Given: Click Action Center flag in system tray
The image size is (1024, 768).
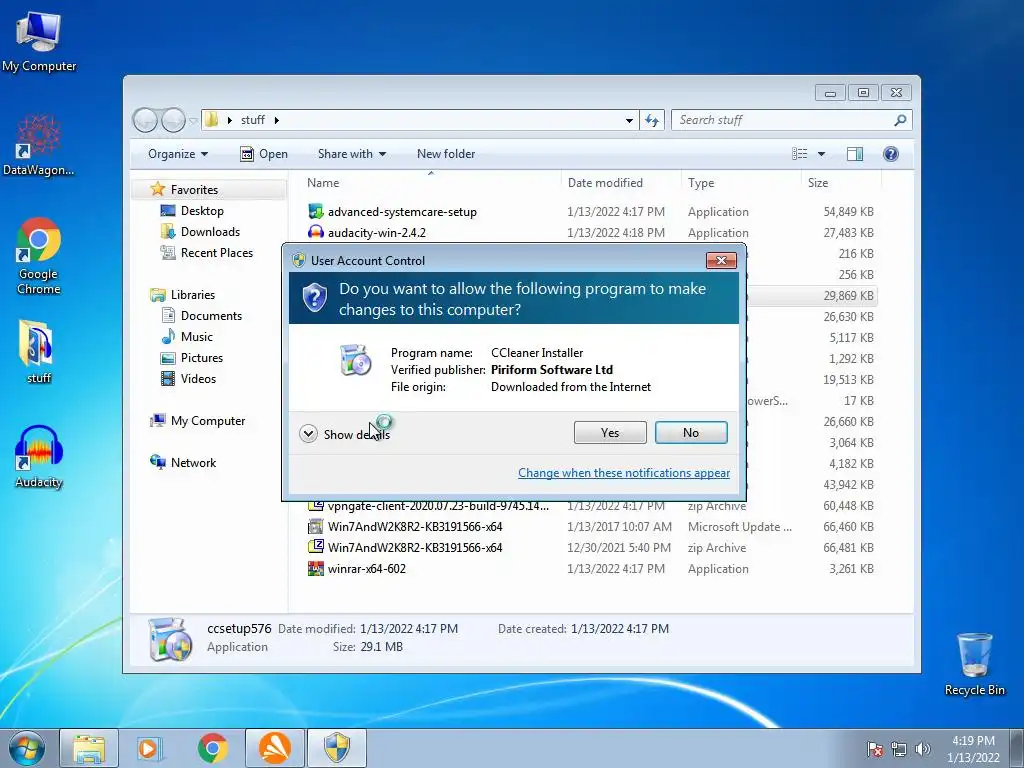Looking at the screenshot, I should (875, 749).
